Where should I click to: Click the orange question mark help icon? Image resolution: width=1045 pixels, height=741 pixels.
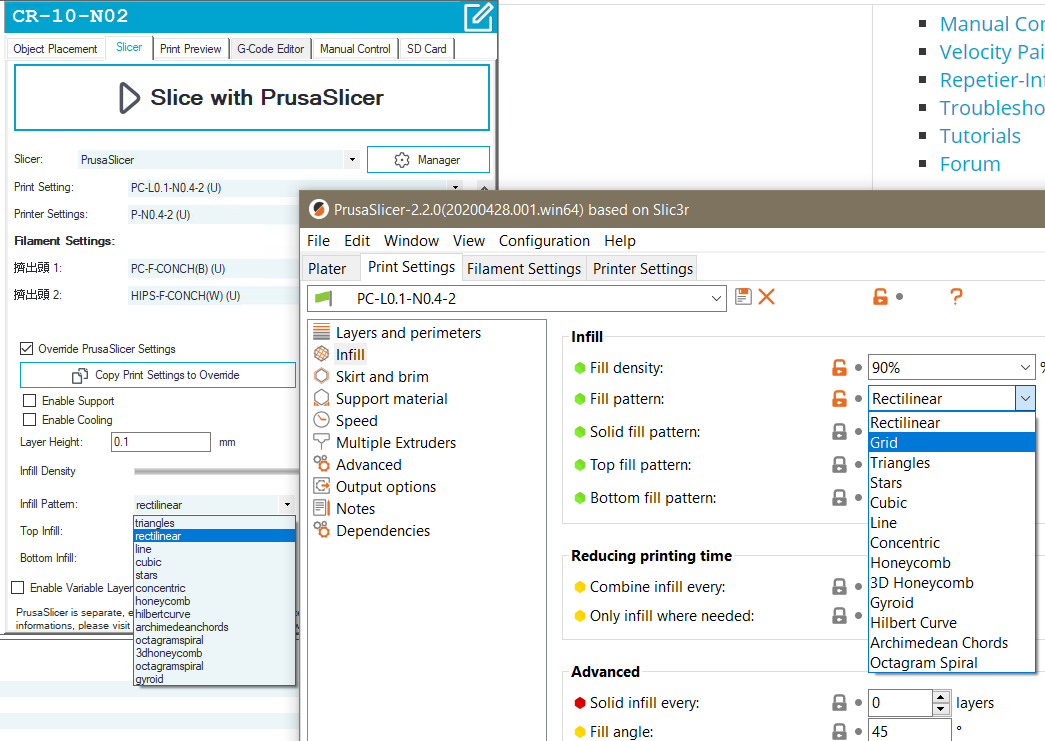tap(956, 297)
